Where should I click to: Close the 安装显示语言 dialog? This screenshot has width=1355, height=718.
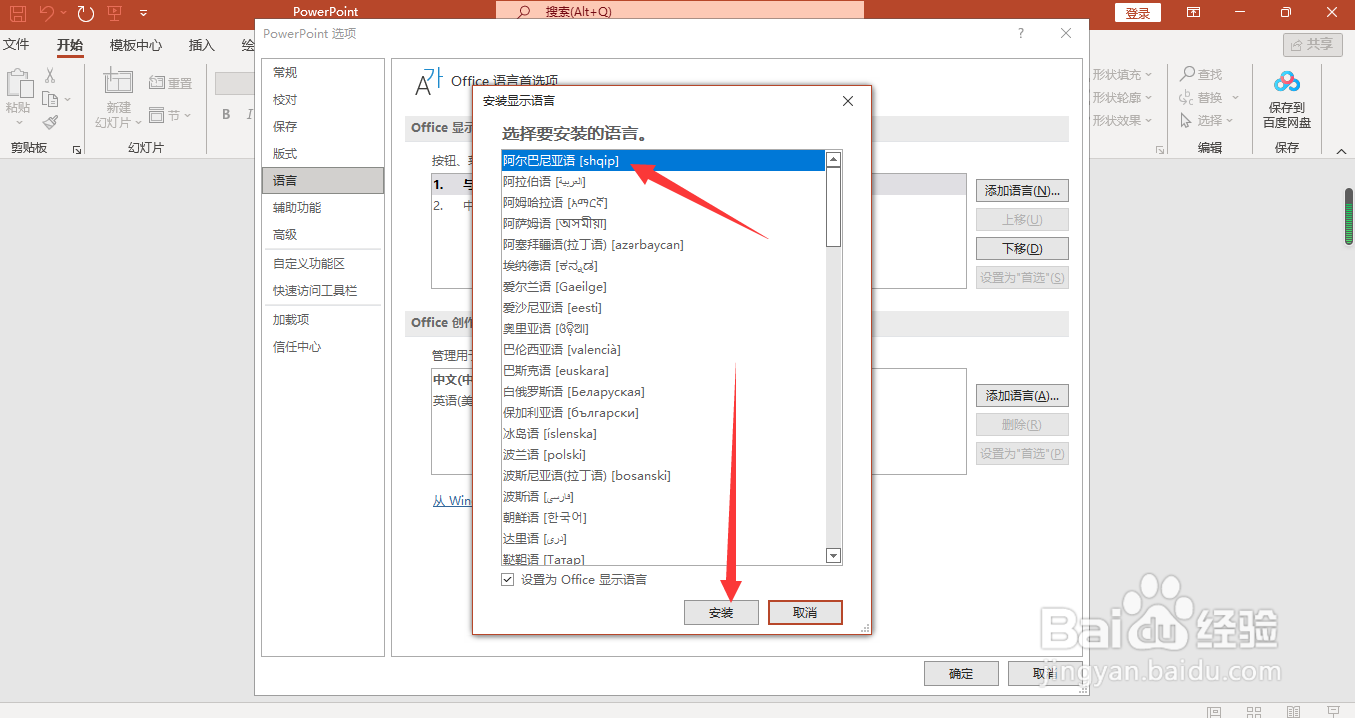pyautogui.click(x=848, y=101)
